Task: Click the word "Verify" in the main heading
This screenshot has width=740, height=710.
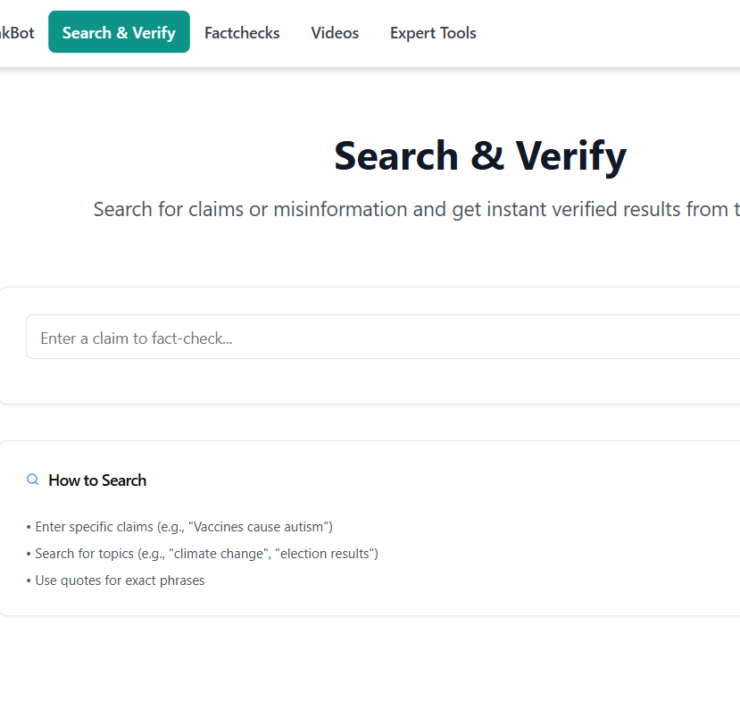Action: point(571,156)
